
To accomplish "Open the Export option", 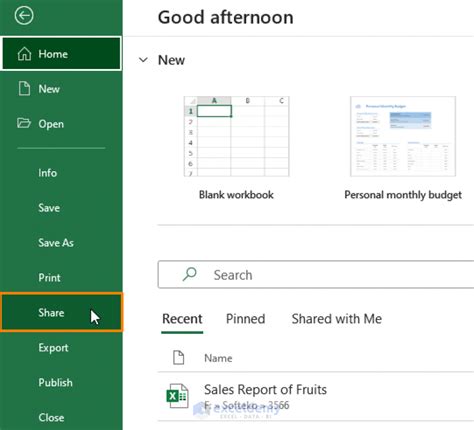I will (x=61, y=348).
